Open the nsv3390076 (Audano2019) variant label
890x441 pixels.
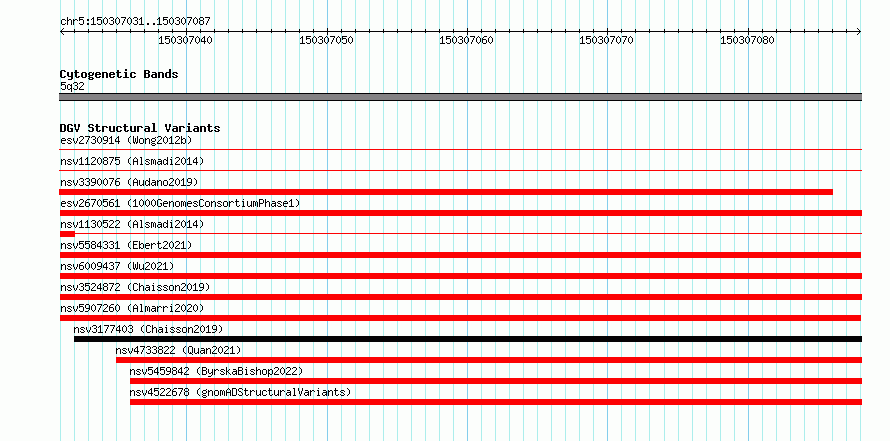[x=129, y=182]
